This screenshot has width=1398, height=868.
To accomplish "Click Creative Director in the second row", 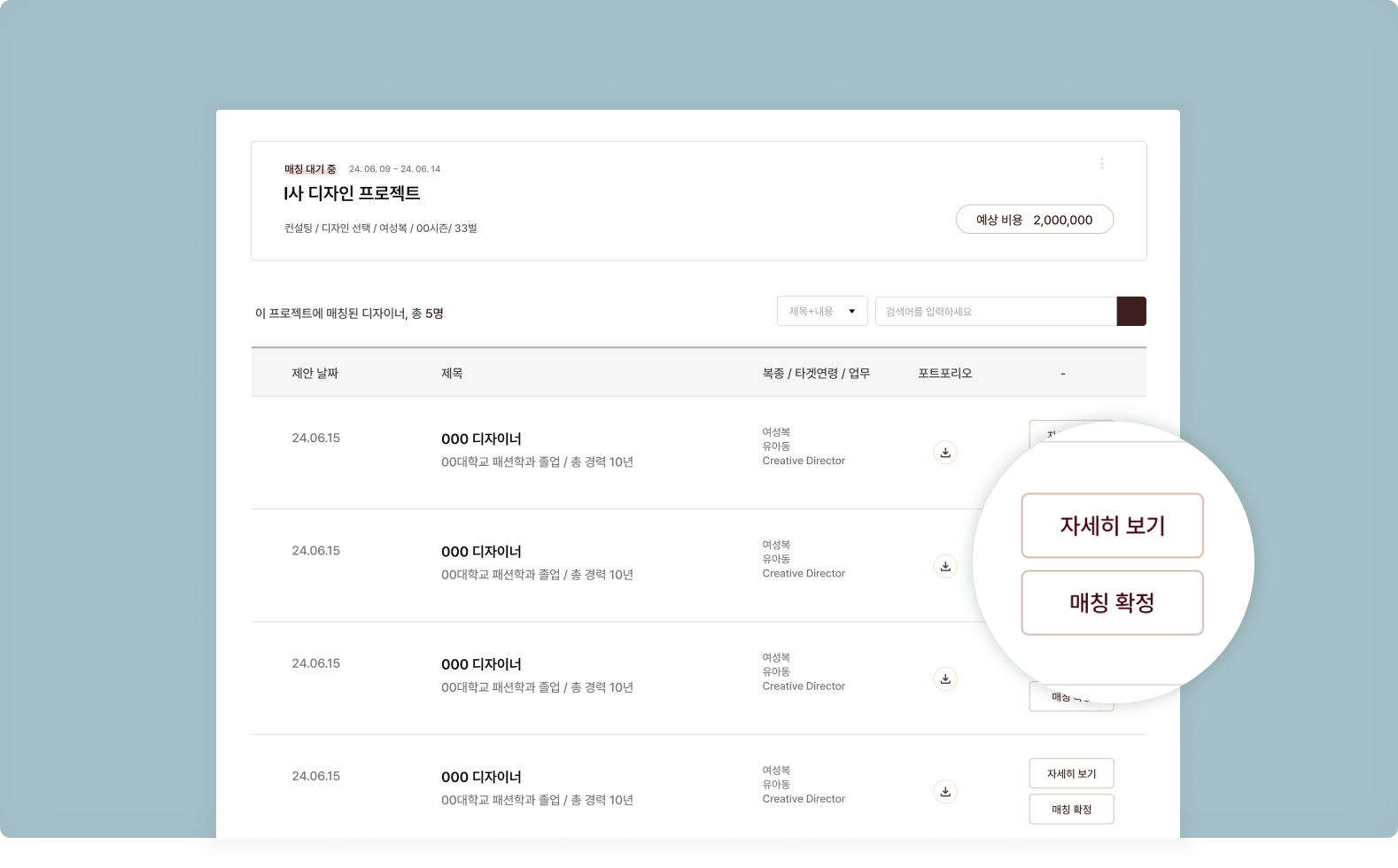I will point(804,573).
